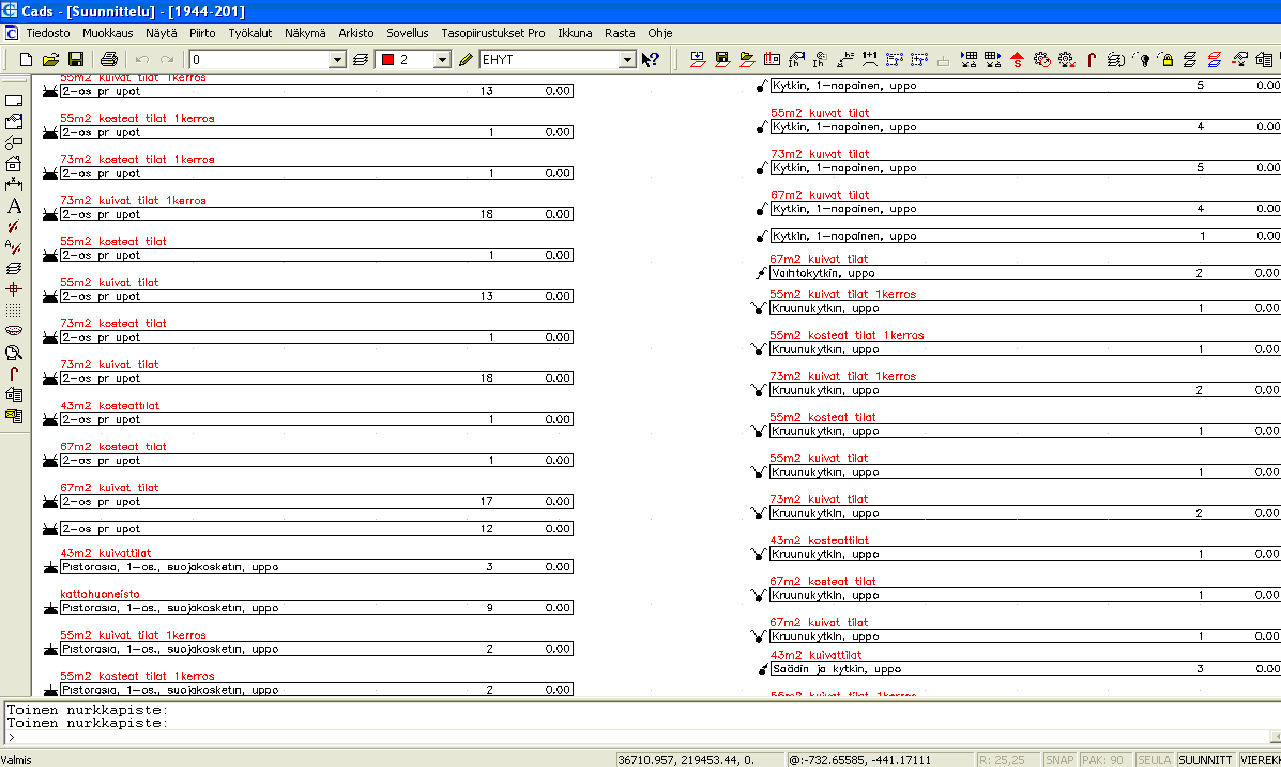Image resolution: width=1281 pixels, height=767 pixels.
Task: Click the pink ellipse icon in left toolbar
Action: tap(14, 331)
